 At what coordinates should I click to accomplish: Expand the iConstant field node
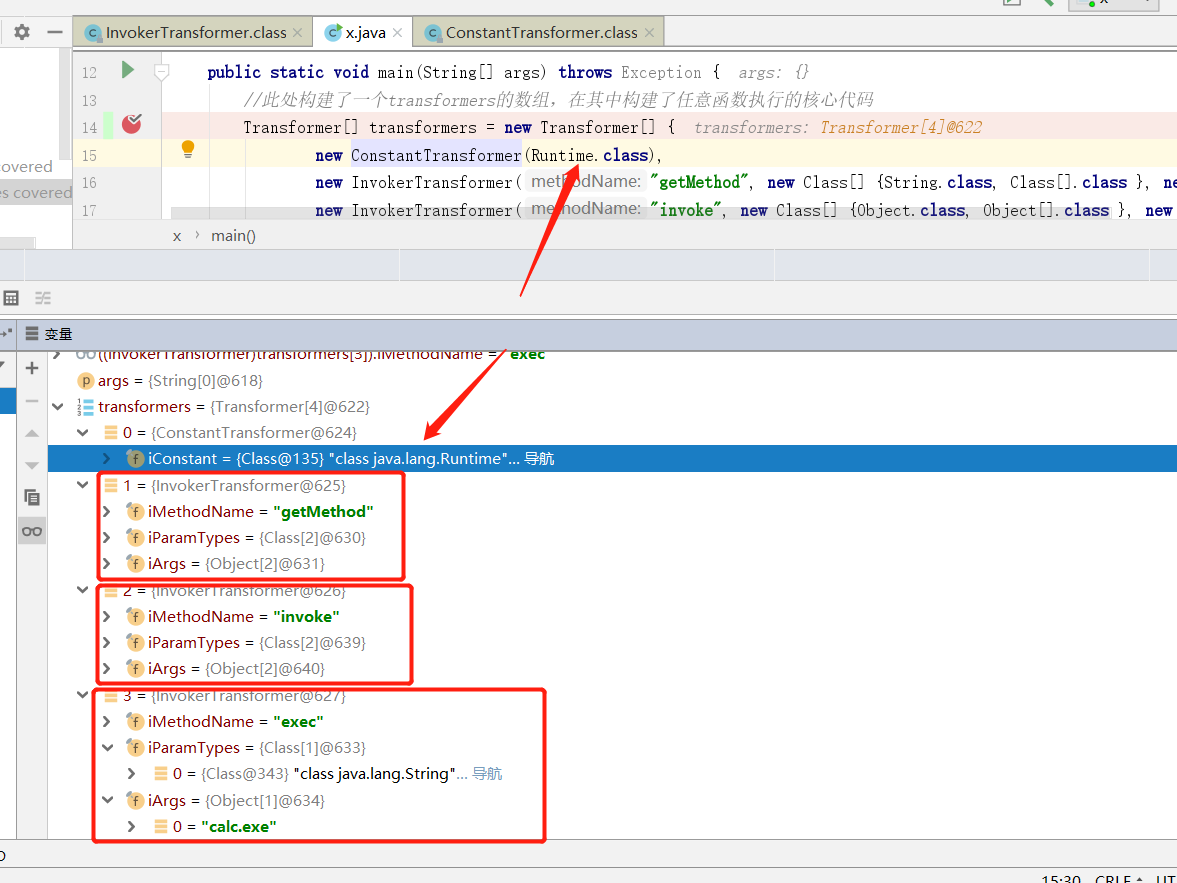click(107, 459)
